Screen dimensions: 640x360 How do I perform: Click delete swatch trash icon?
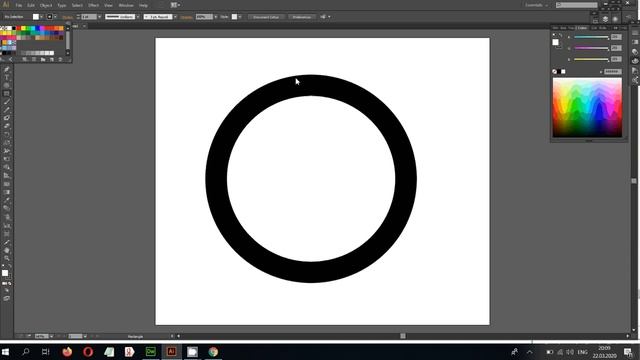(60, 60)
